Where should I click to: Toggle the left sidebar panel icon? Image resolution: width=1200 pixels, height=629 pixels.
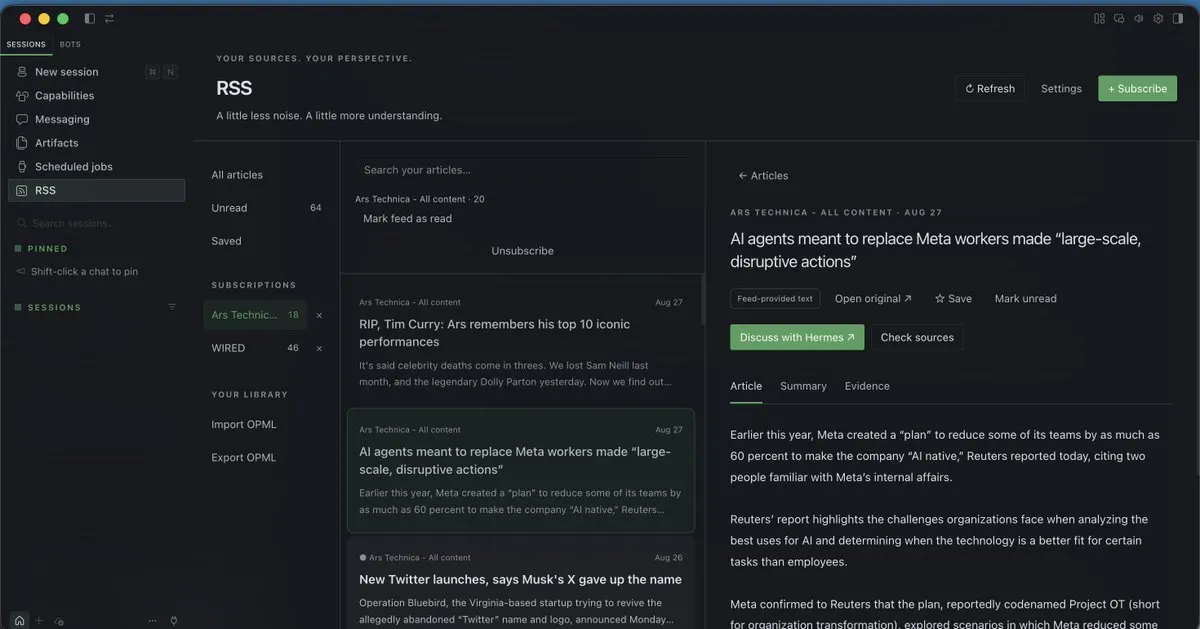click(x=90, y=19)
